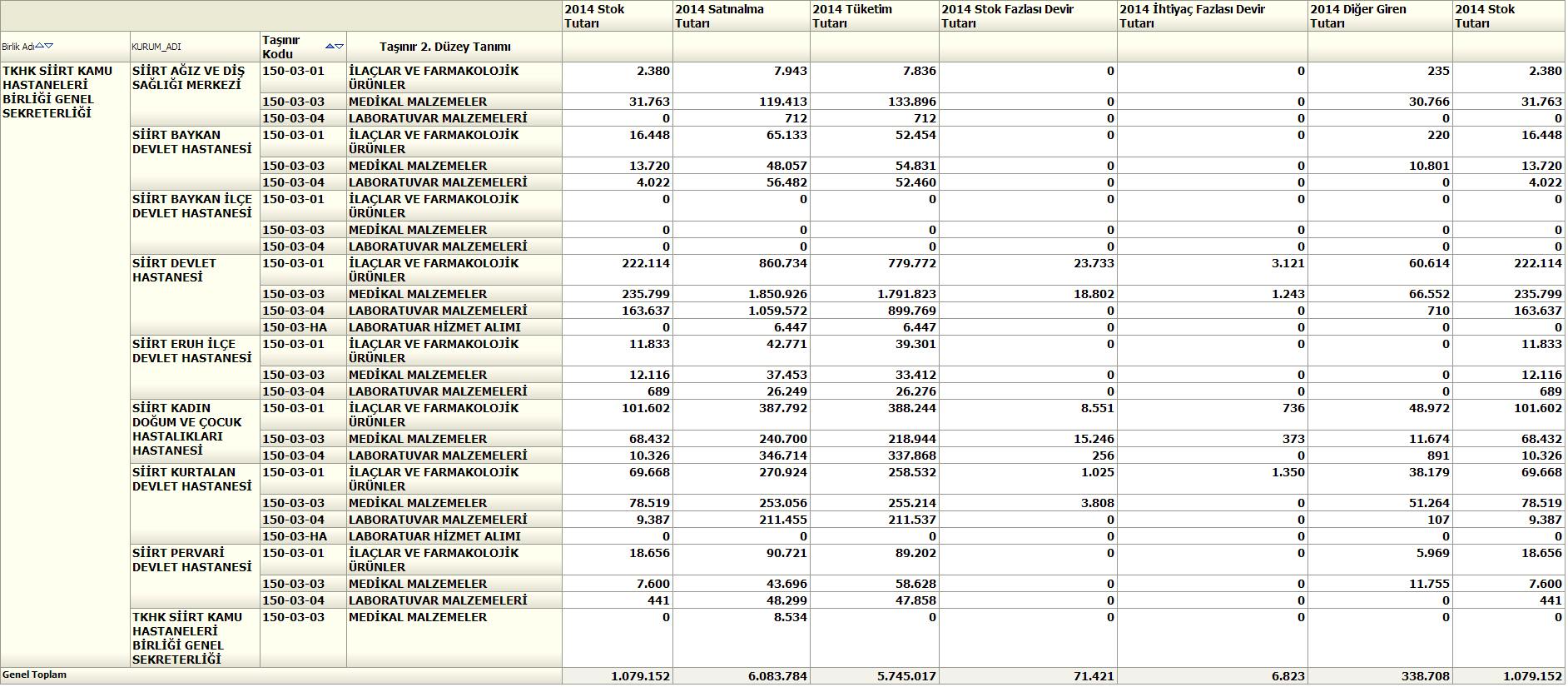Select the diğer giren value 11.755

1429,584
